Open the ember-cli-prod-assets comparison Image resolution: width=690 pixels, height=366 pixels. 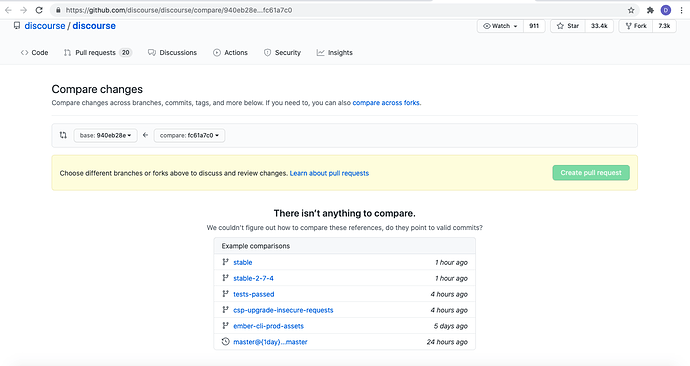pos(268,326)
